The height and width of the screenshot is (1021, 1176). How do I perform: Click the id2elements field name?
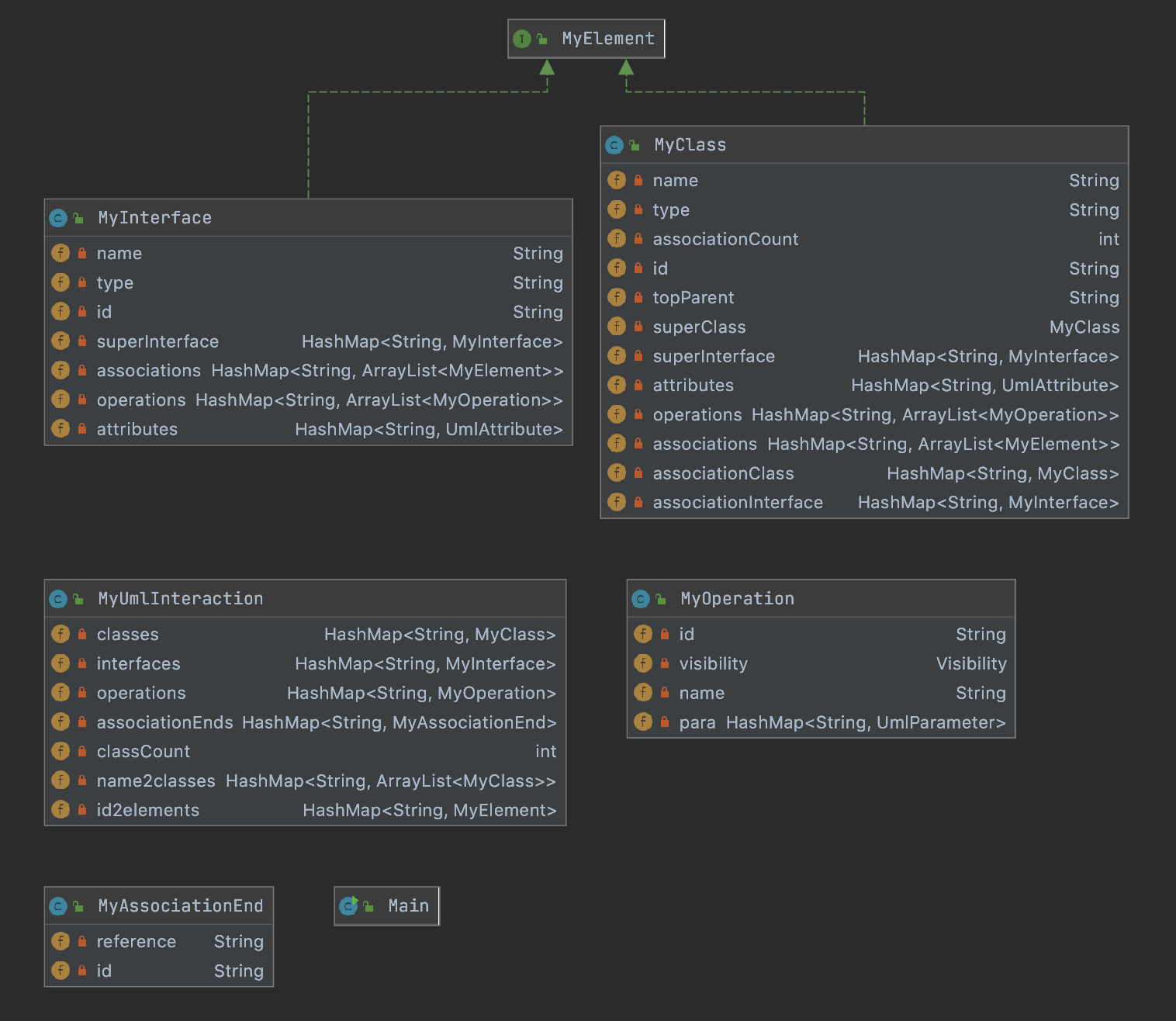(x=148, y=810)
